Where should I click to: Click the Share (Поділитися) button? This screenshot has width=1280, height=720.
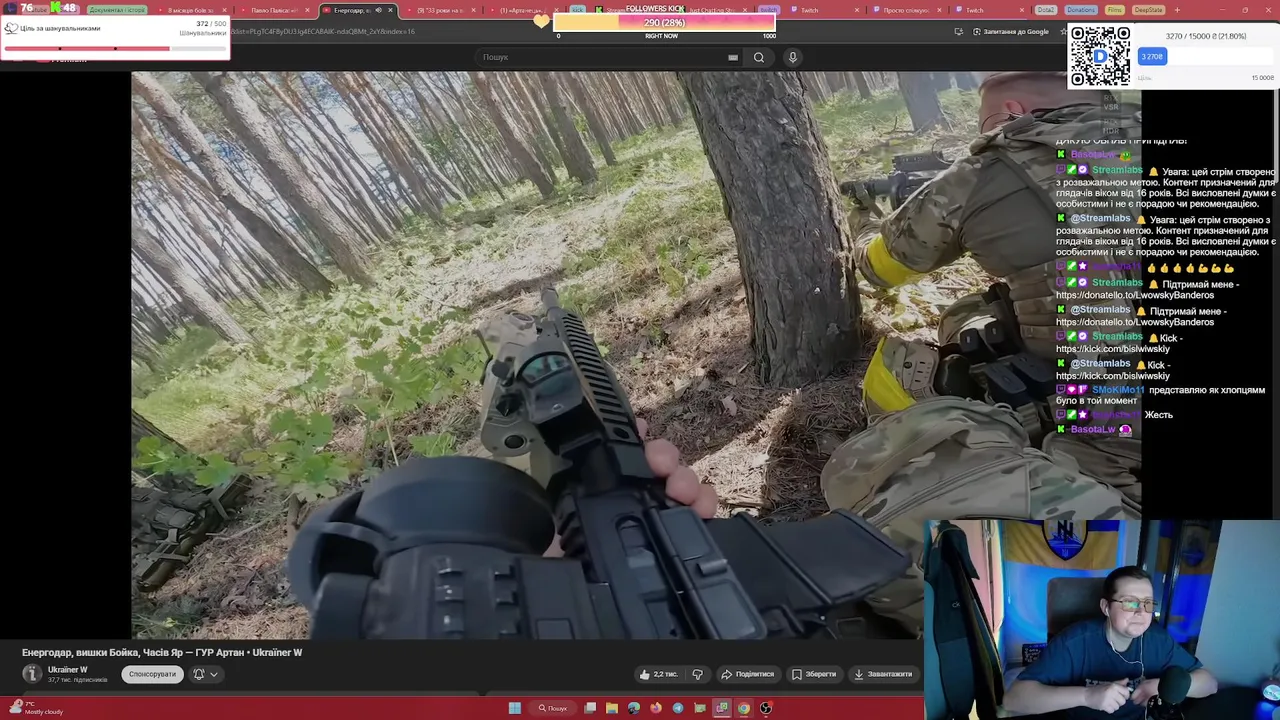(748, 674)
